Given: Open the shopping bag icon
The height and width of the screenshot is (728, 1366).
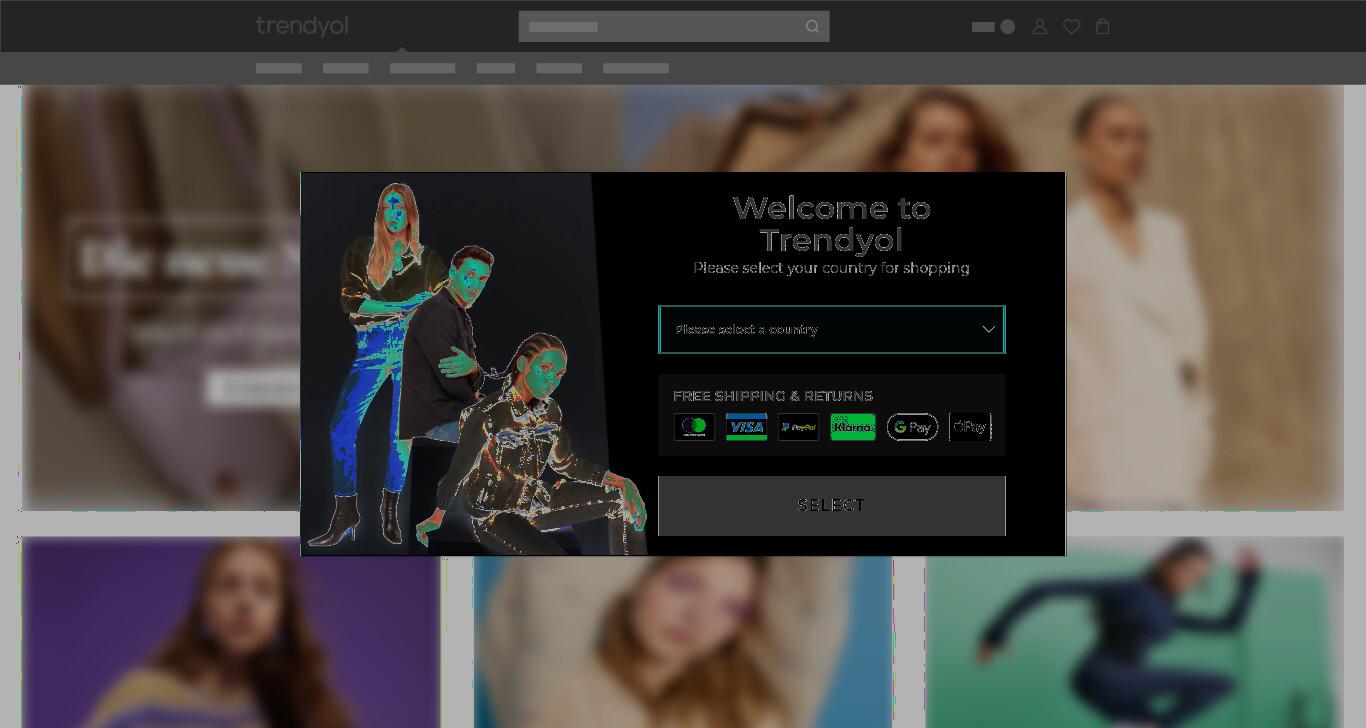Looking at the screenshot, I should pos(1103,27).
